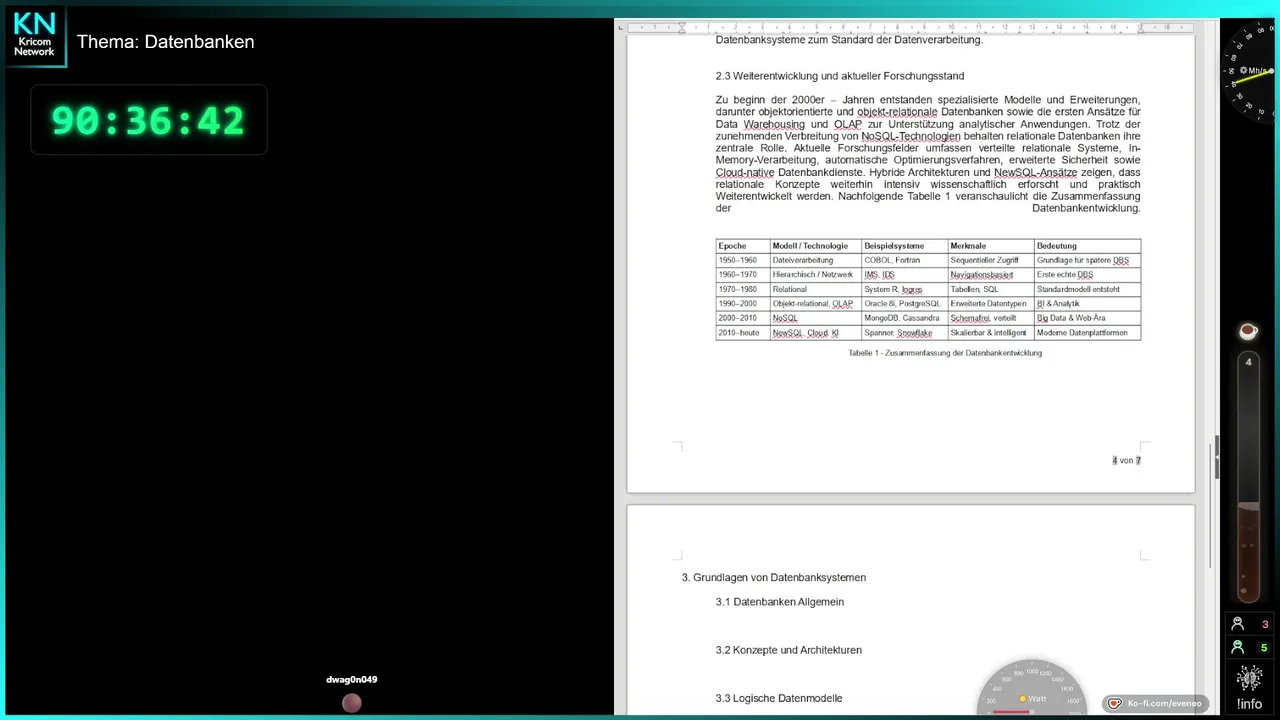Click the coffee level tube meter
This screenshot has height=720, width=1280.
(x=1248, y=476)
